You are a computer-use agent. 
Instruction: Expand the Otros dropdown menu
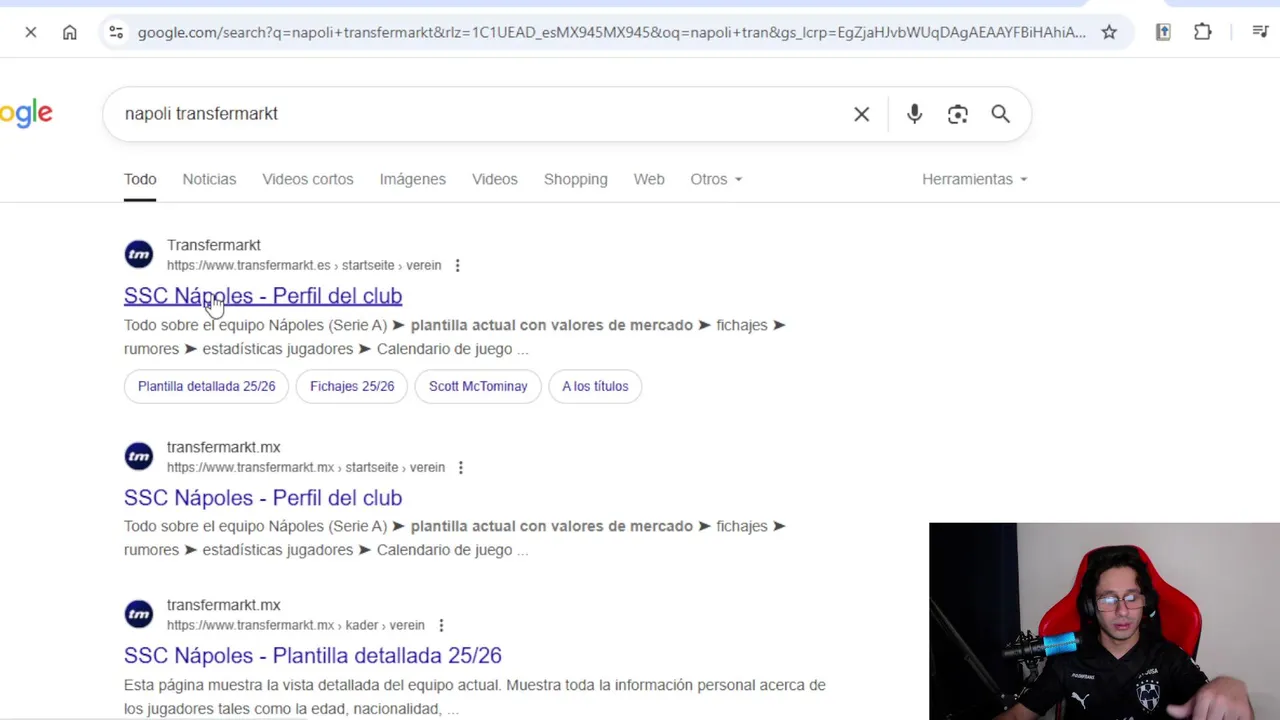coord(716,179)
